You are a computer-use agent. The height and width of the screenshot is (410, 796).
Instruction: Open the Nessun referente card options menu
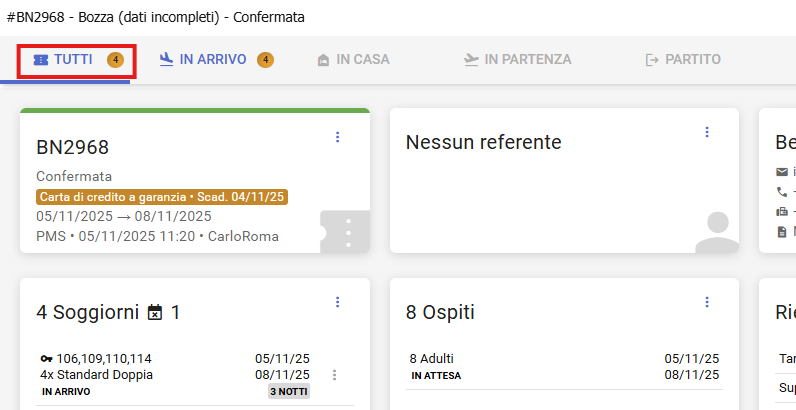pyautogui.click(x=707, y=132)
